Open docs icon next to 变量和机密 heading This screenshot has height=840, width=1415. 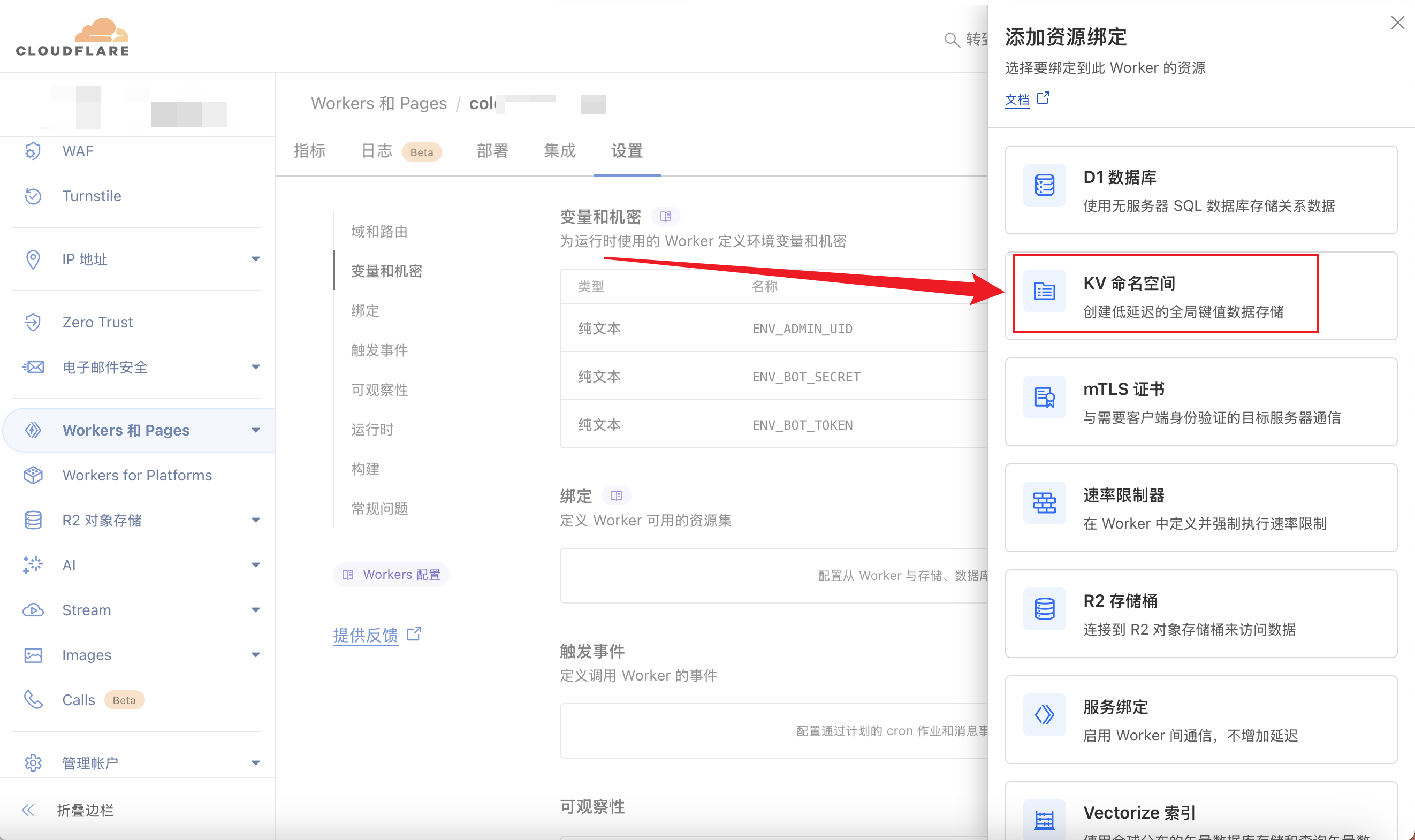[666, 216]
